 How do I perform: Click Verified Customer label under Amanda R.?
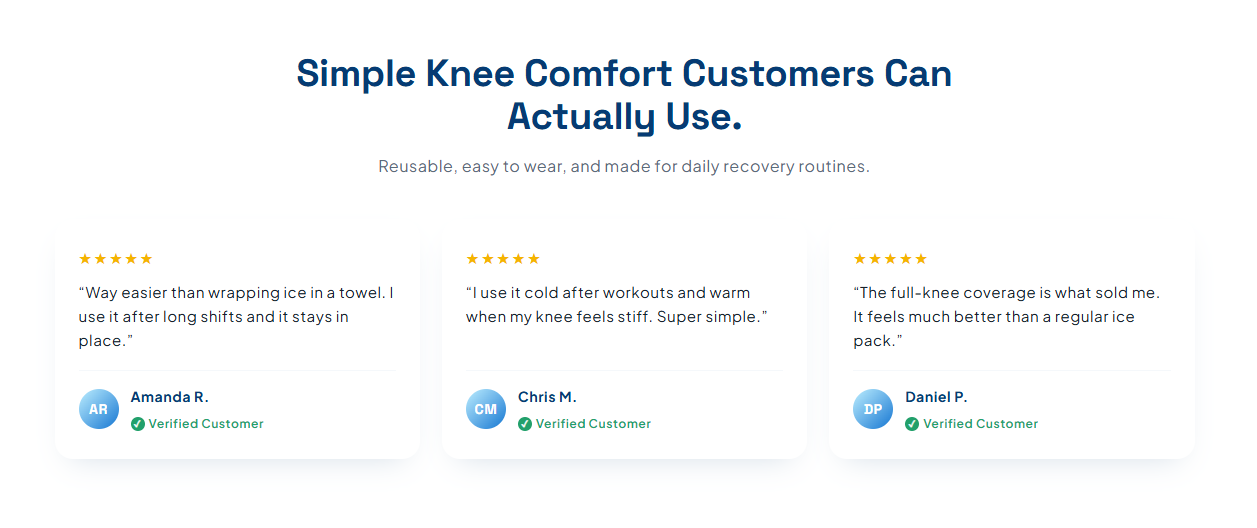pos(206,424)
